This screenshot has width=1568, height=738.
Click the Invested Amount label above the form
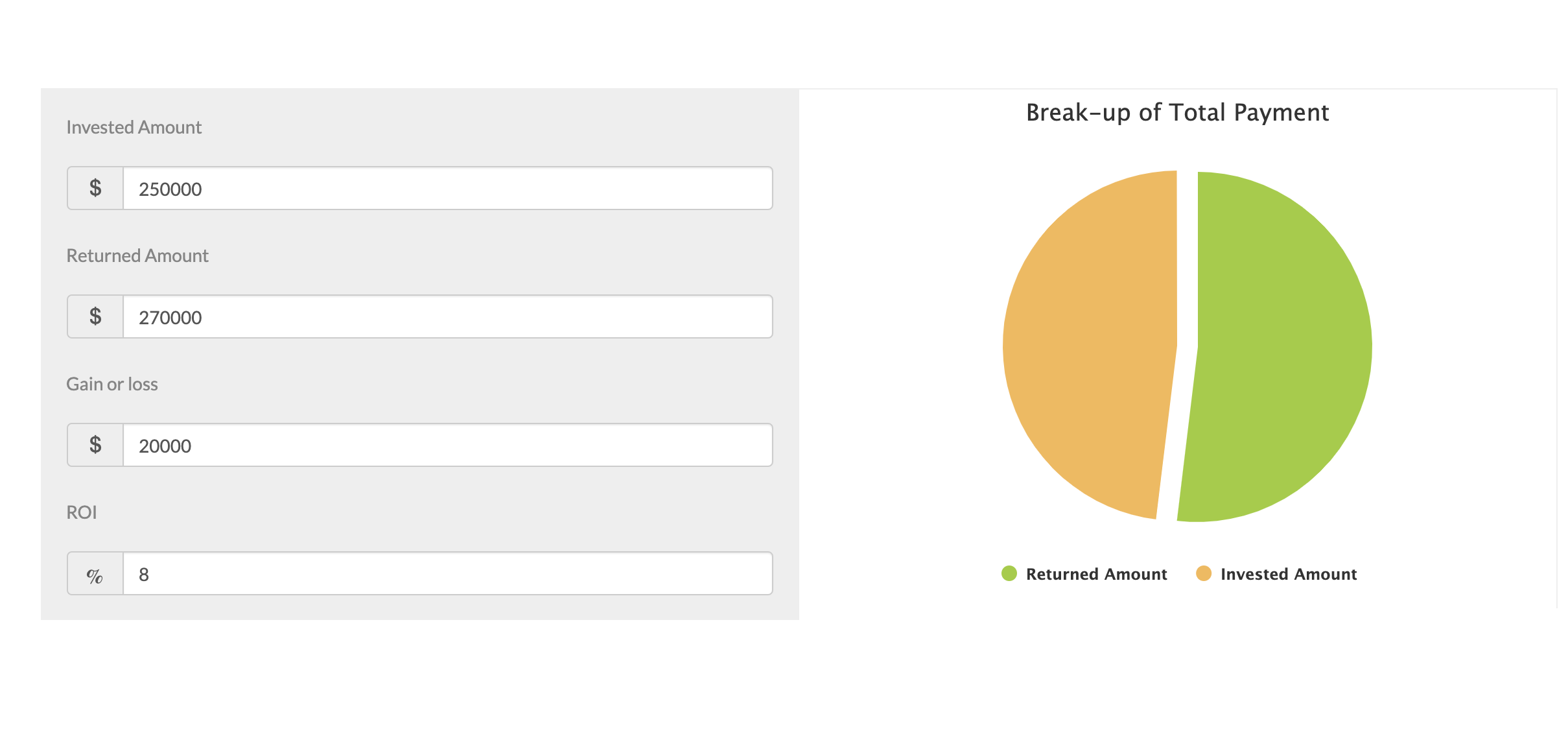coord(134,127)
